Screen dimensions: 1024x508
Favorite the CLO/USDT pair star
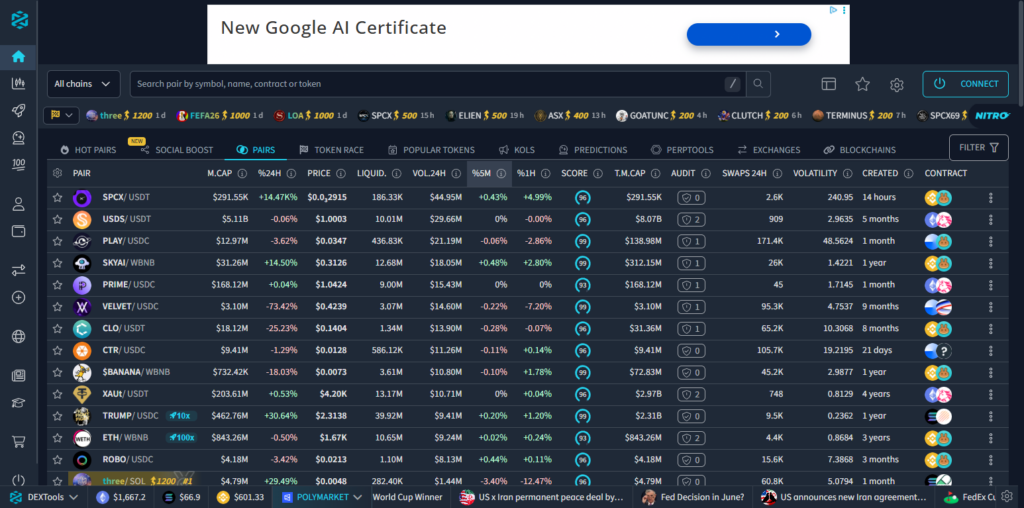[x=57, y=328]
